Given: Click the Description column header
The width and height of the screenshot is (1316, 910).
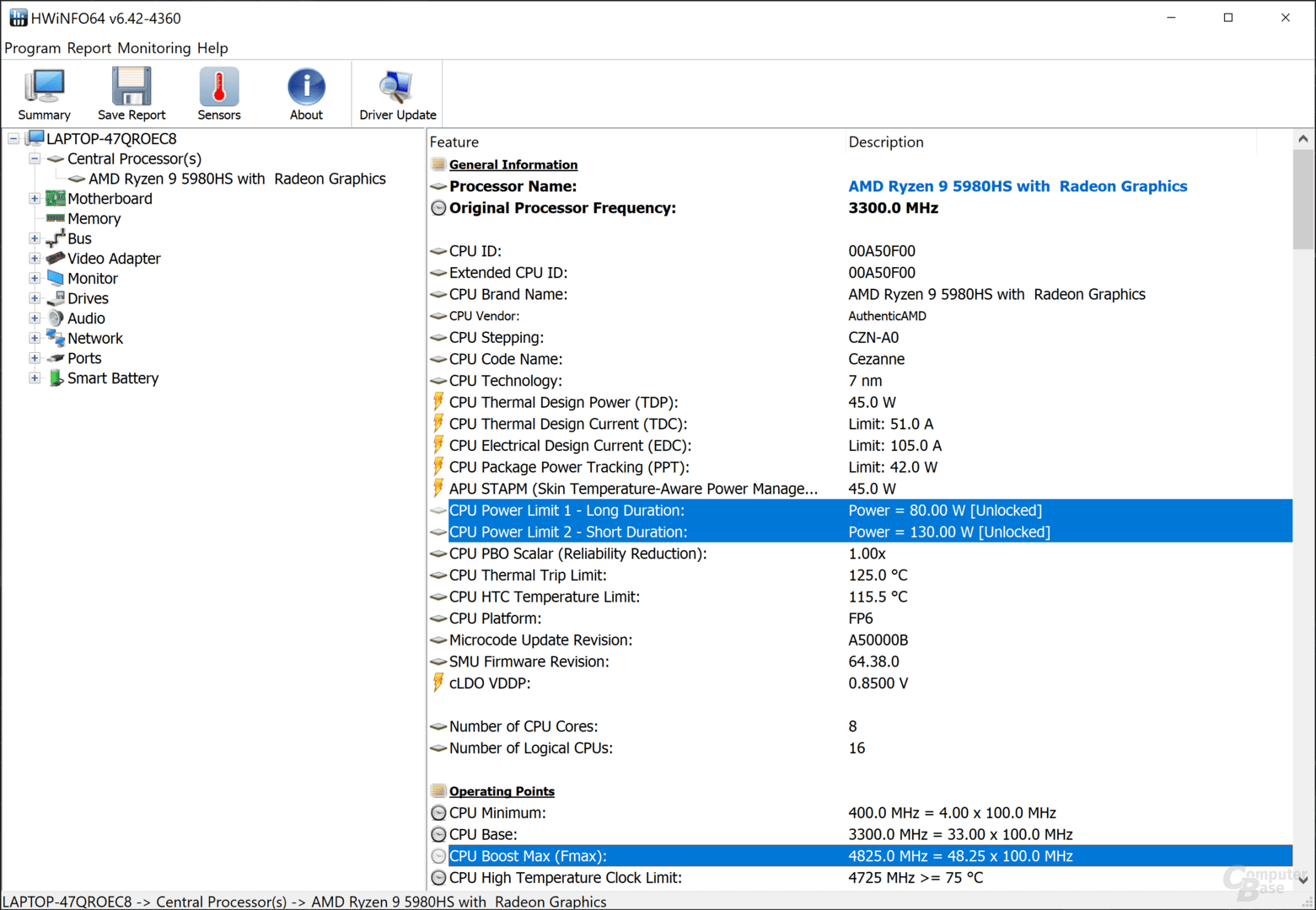Looking at the screenshot, I should (x=1050, y=142).
